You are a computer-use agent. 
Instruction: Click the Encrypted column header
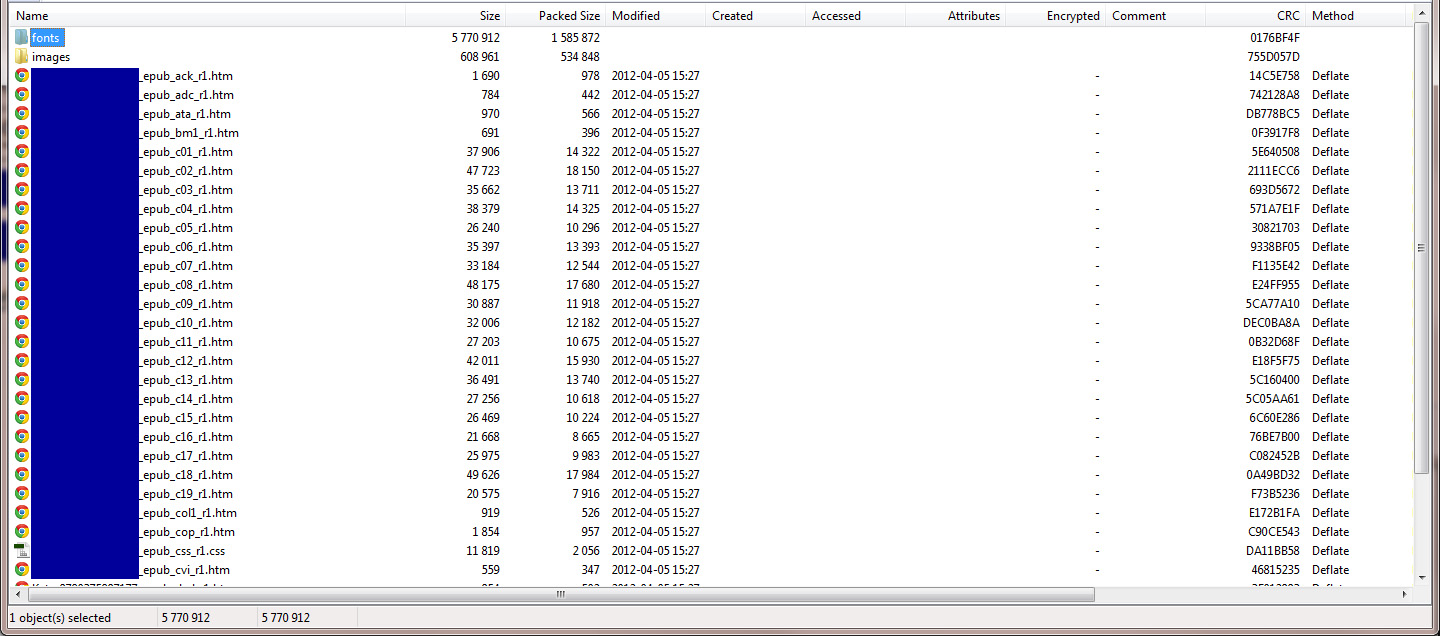tap(1056, 16)
